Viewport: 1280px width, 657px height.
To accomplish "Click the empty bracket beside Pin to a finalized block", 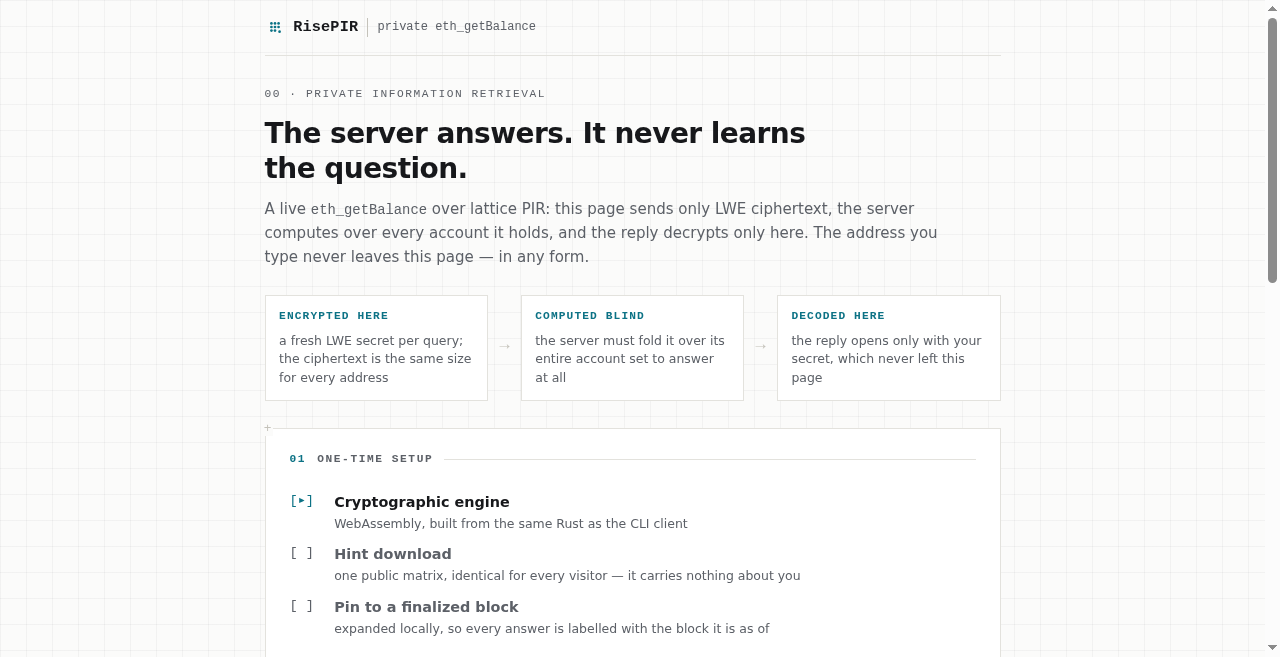I will [301, 606].
